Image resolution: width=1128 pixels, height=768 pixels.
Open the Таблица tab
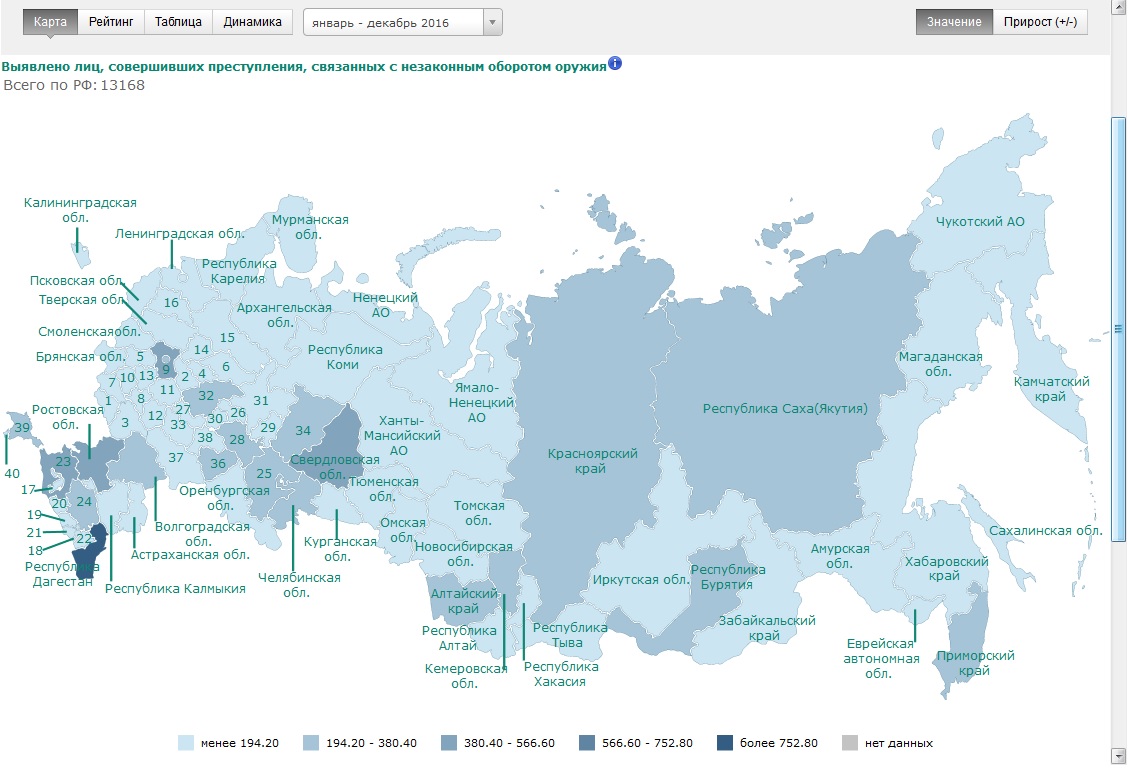click(x=178, y=22)
